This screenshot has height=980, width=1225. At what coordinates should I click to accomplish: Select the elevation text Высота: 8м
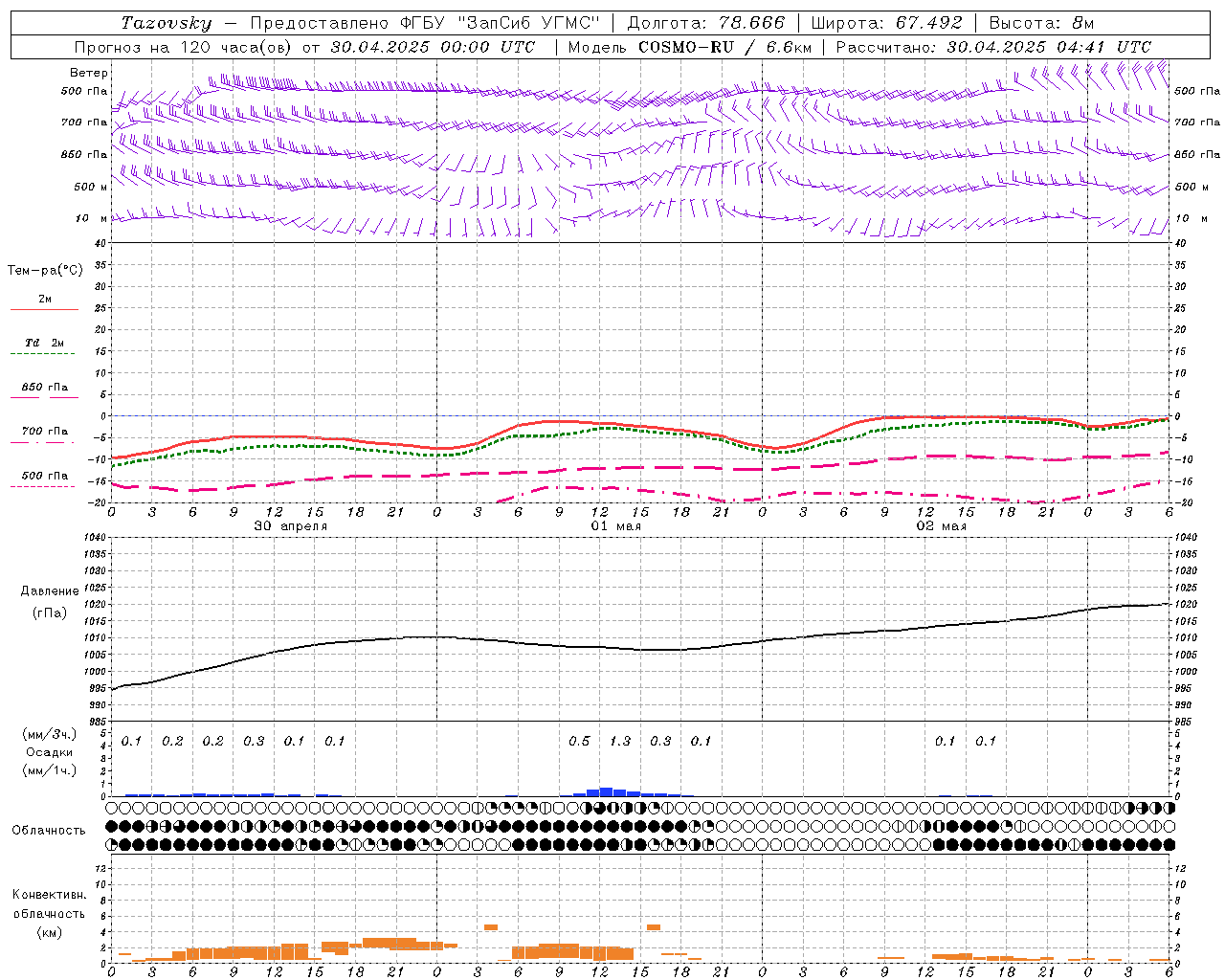1041,23
